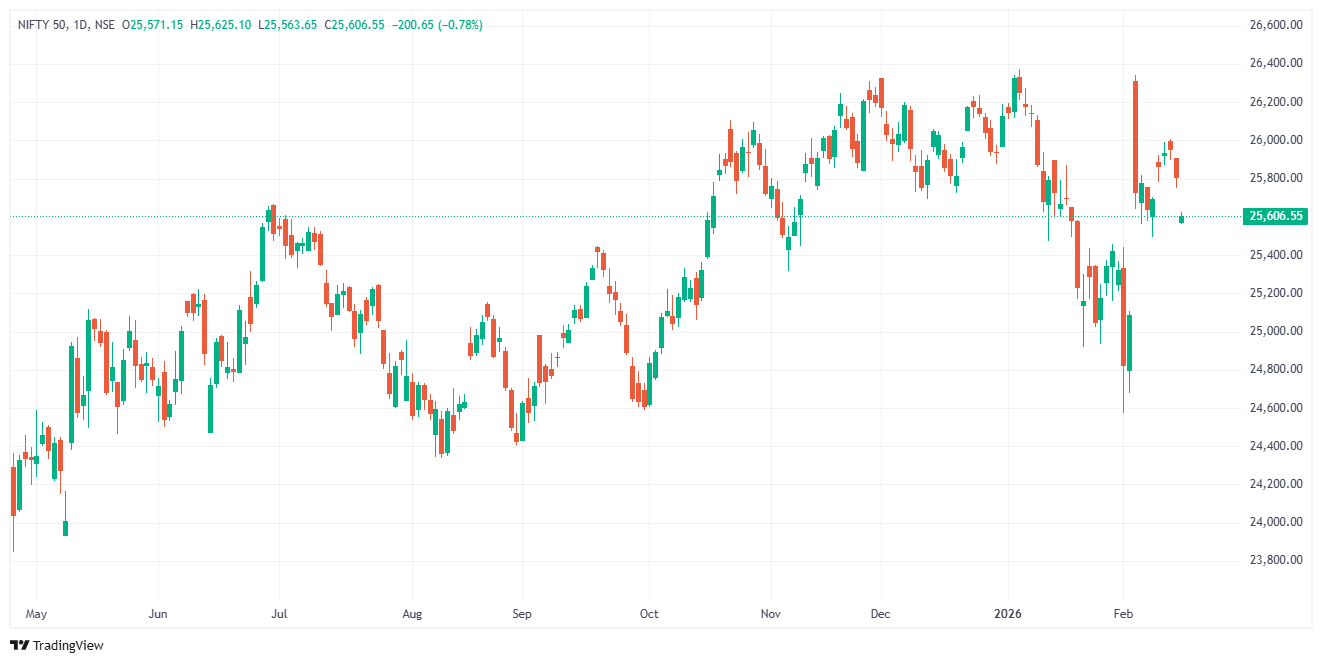Click the TradingView logo icon
Viewport: 1322px width, 663px height.
pos(19,645)
